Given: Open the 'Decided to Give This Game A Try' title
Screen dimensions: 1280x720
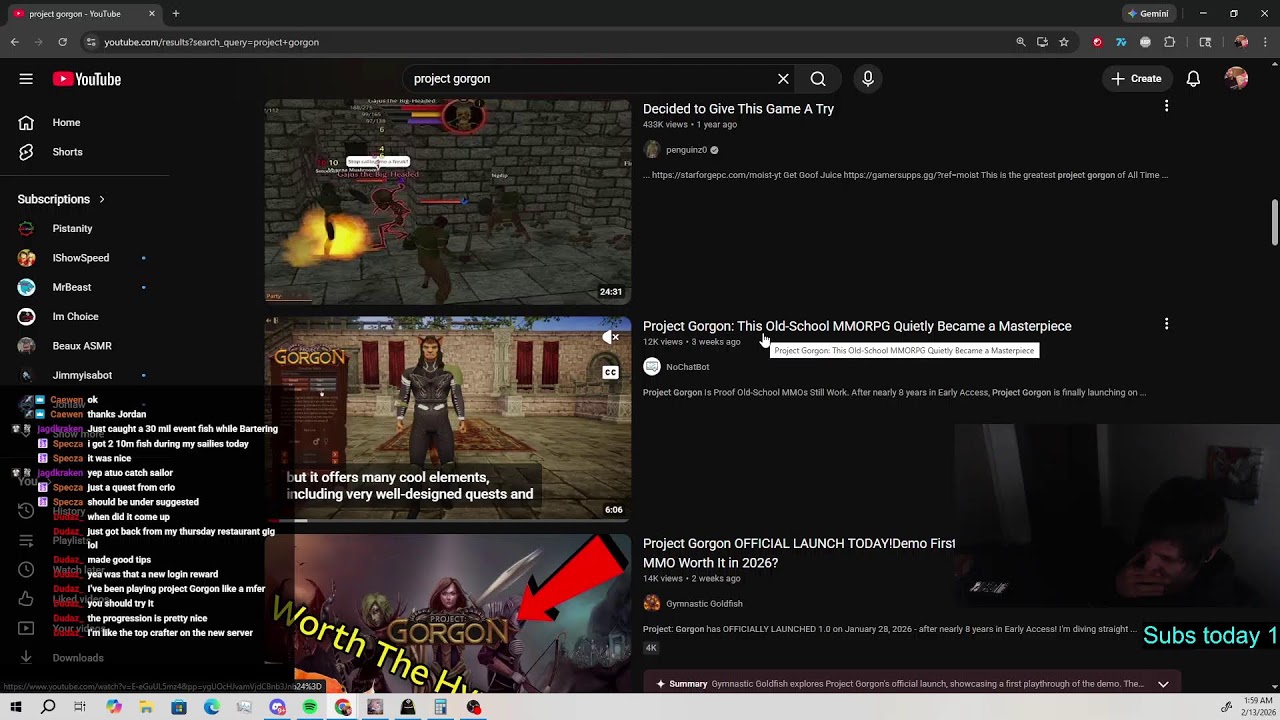Looking at the screenshot, I should [x=738, y=109].
